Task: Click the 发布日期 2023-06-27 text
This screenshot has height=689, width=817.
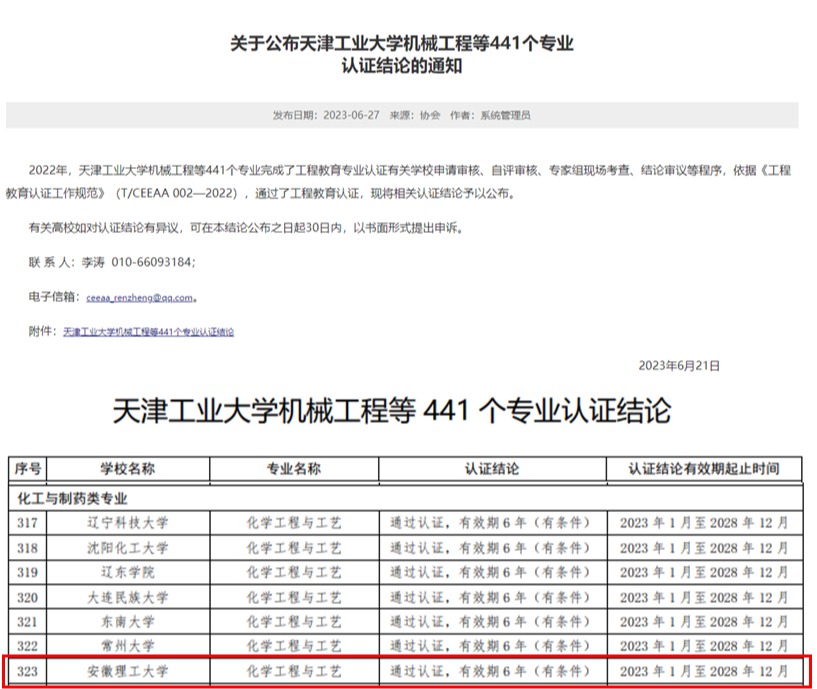Action: click(324, 115)
